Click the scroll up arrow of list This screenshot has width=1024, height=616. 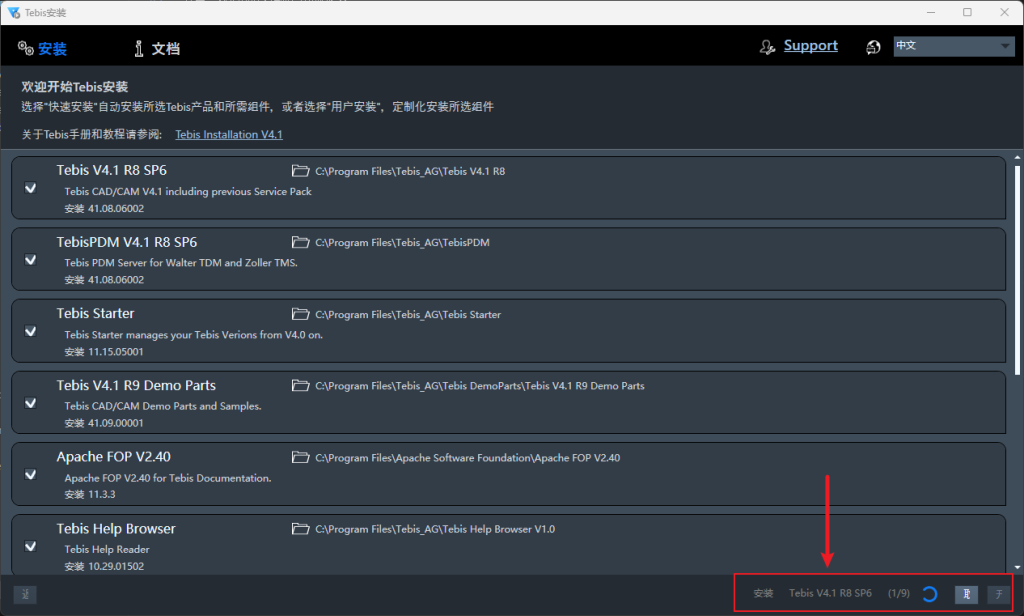pos(1017,157)
